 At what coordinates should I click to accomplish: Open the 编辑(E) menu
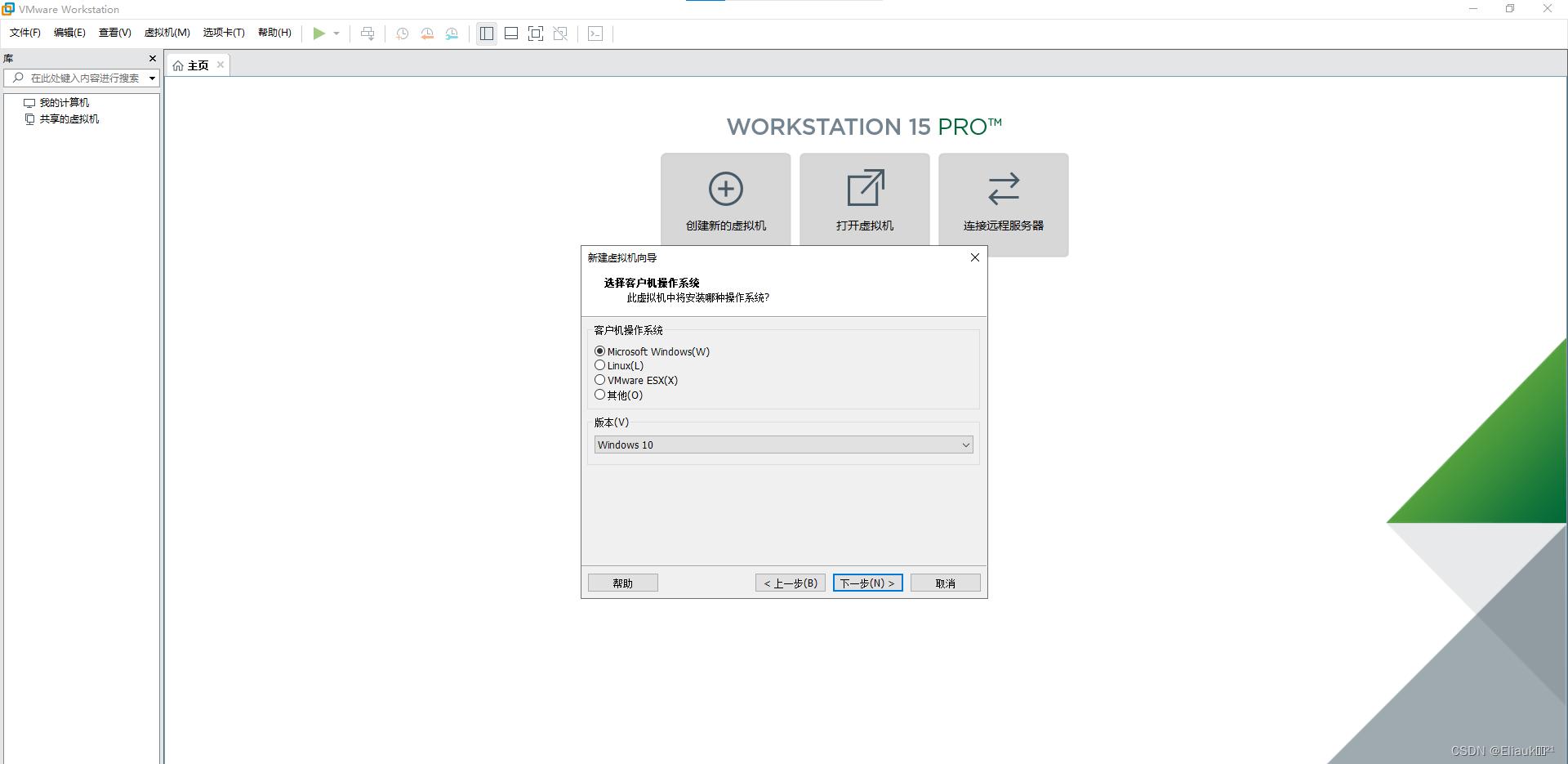[x=69, y=33]
